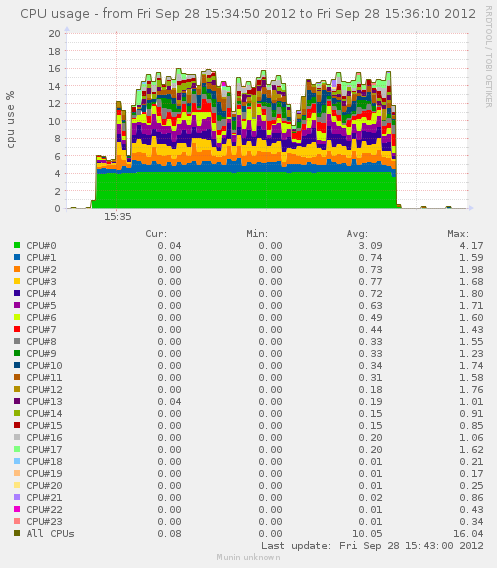This screenshot has height=568, width=497.
Task: Click the RRDTOOL / TOBI OETIKER watermark
Action: 489,57
